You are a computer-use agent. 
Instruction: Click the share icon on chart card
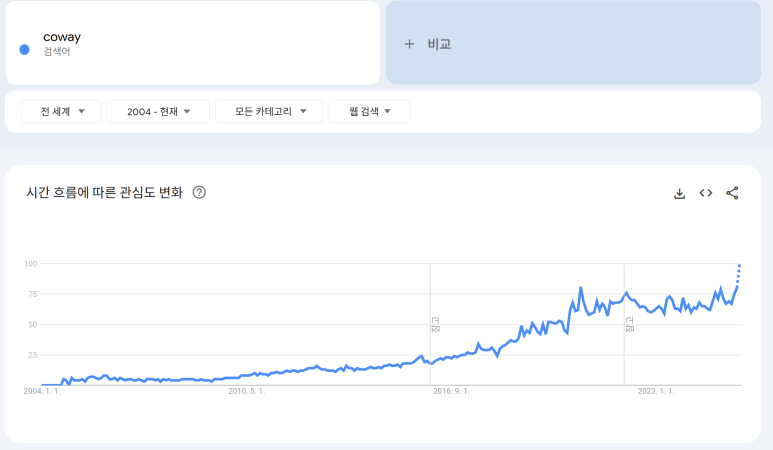point(732,193)
